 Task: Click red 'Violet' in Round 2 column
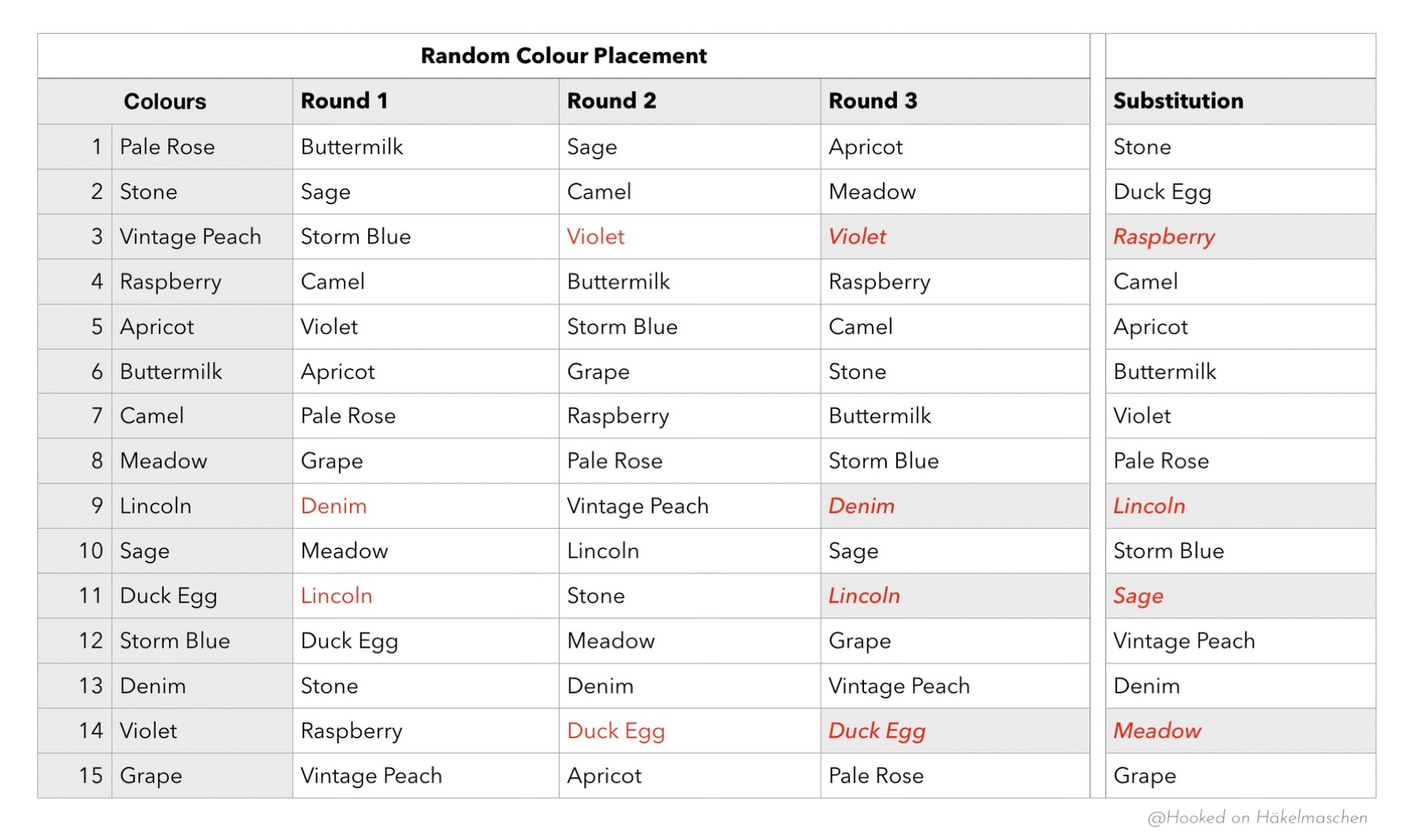click(595, 236)
